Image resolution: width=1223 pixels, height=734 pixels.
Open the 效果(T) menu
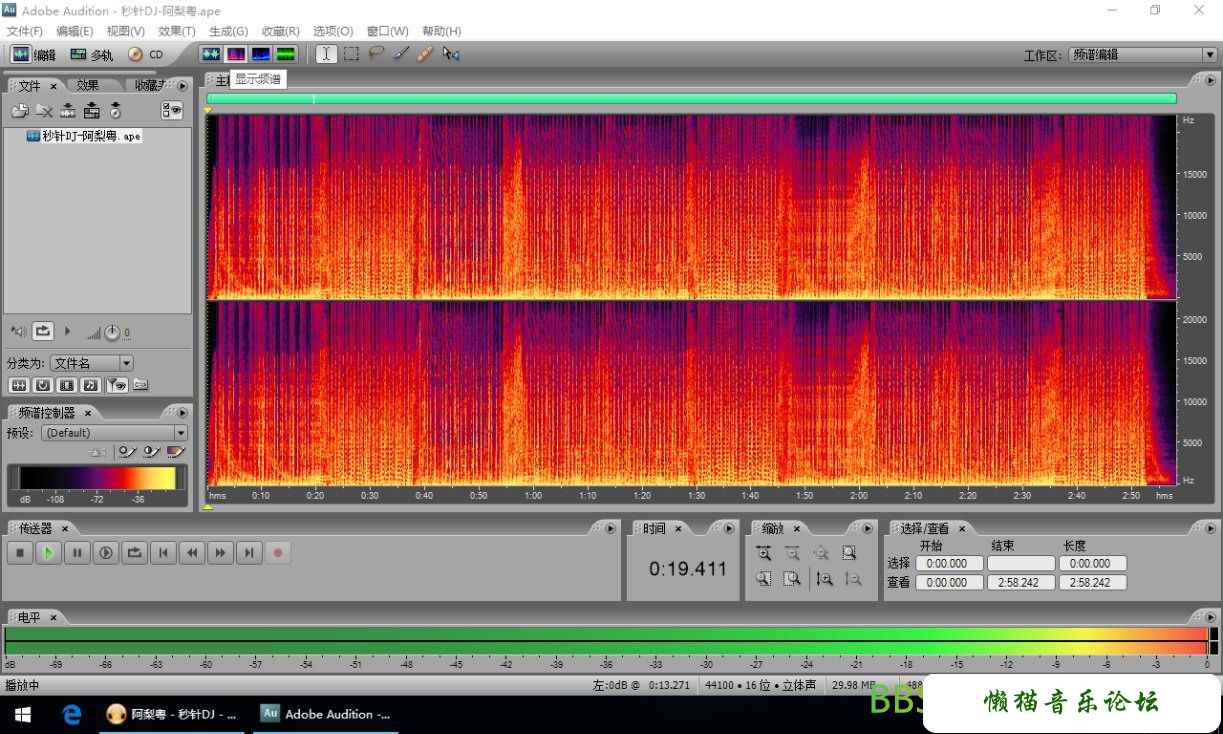[177, 31]
